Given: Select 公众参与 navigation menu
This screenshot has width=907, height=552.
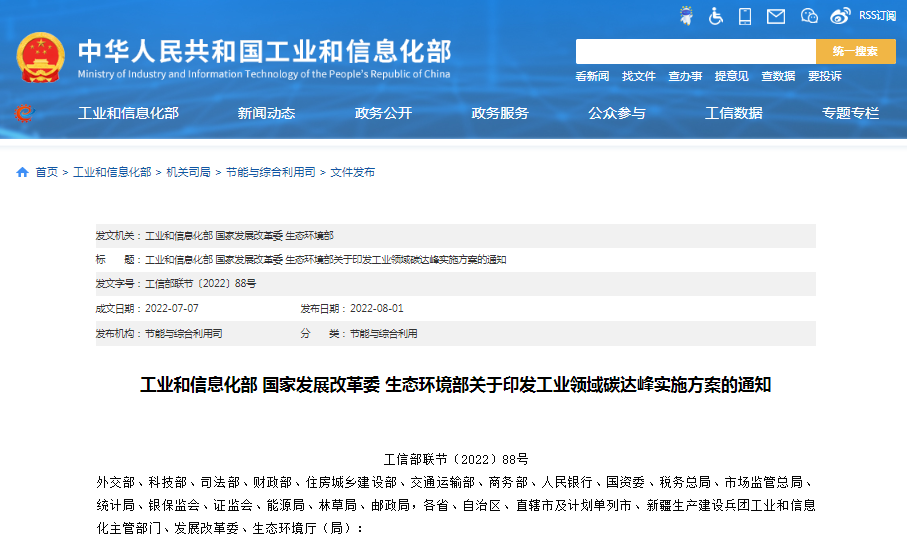Looking at the screenshot, I should (617, 113).
